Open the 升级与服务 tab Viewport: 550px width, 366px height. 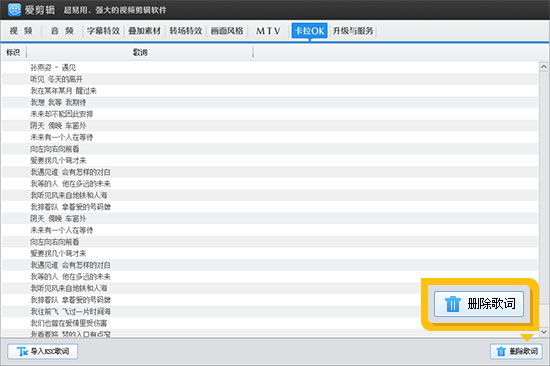click(x=353, y=31)
